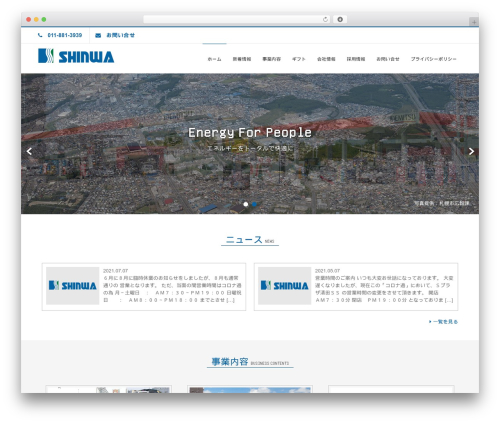Click the photo credit text on slide
The width and height of the screenshot is (500, 423).
point(442,203)
